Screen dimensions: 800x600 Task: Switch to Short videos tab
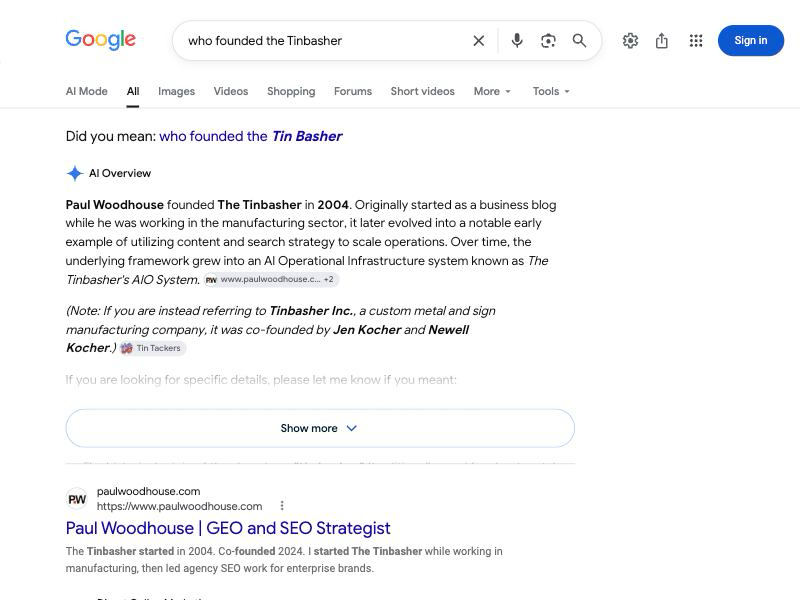(x=422, y=91)
